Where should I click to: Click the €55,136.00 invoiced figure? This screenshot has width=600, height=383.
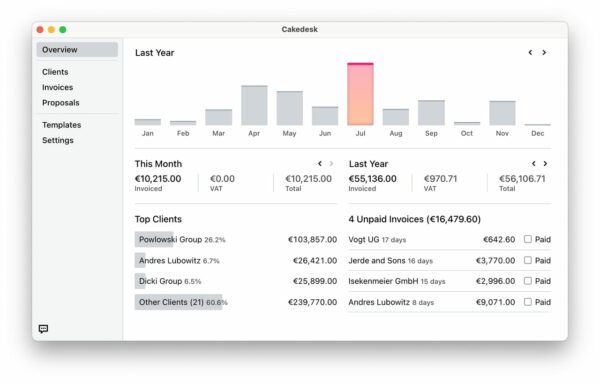tap(372, 179)
